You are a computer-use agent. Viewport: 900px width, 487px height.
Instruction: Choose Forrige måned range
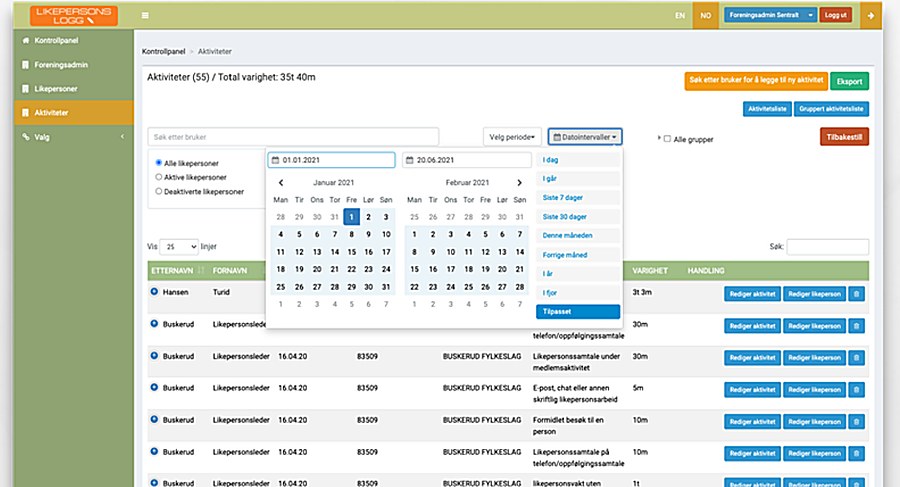578,254
